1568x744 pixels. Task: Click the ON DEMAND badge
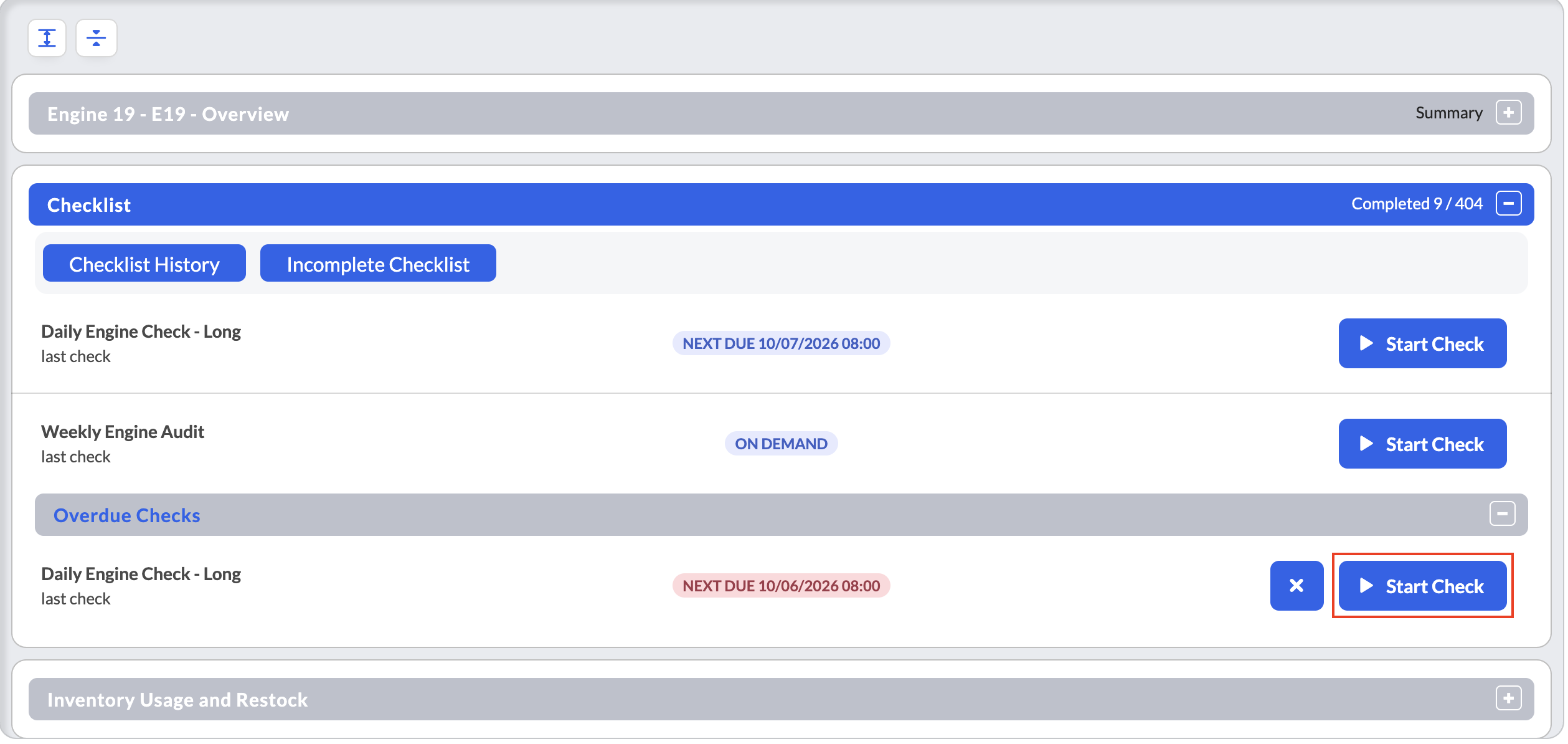[781, 444]
